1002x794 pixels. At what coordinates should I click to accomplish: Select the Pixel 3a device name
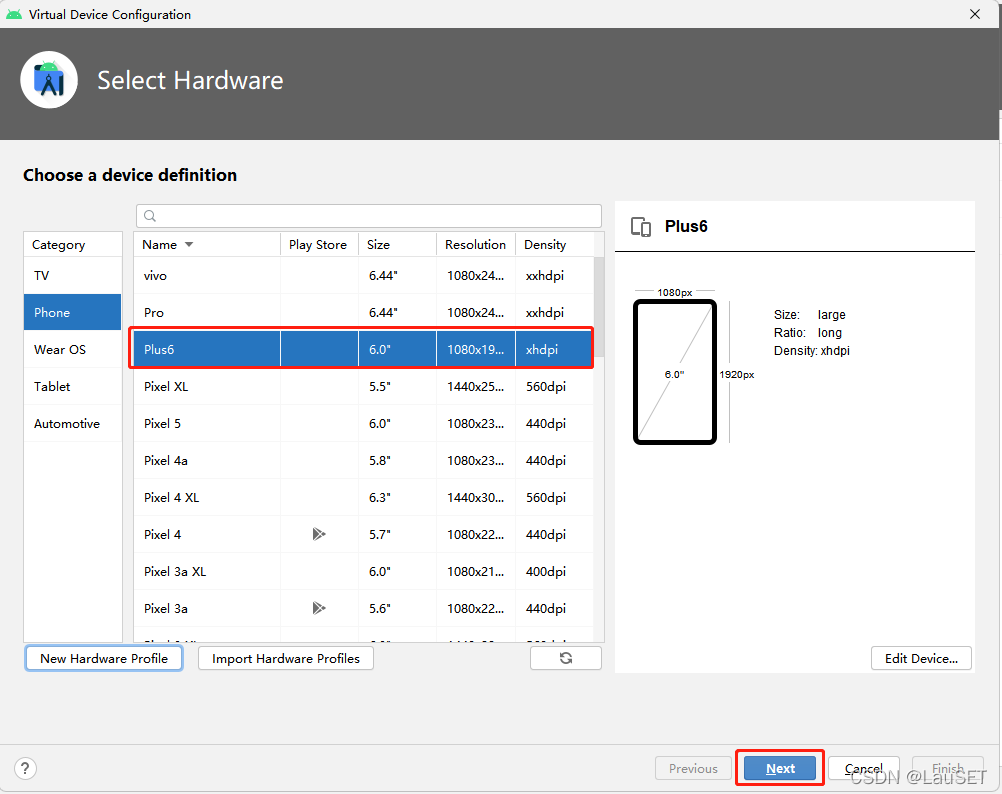[x=166, y=609]
